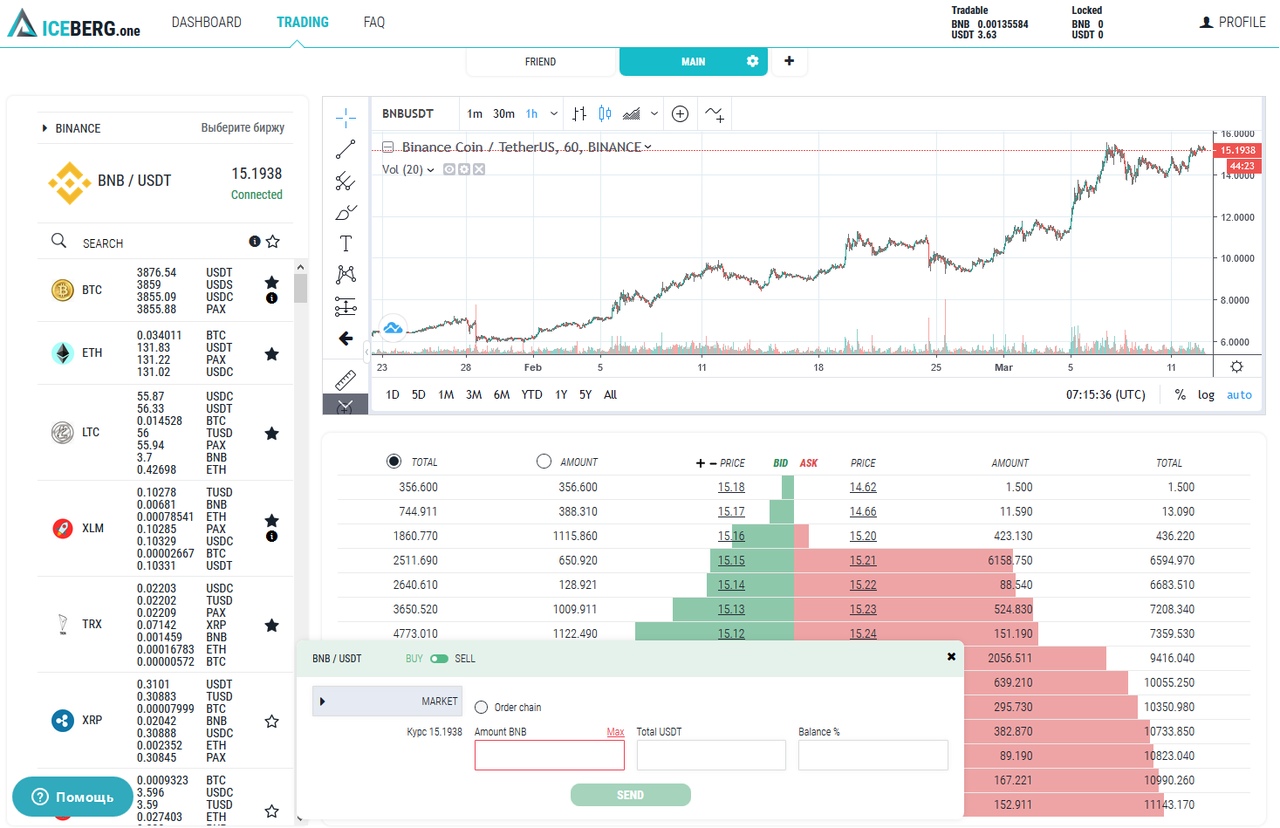Viewport: 1280px width, 828px height.
Task: Open the TRADING page
Action: [x=303, y=22]
